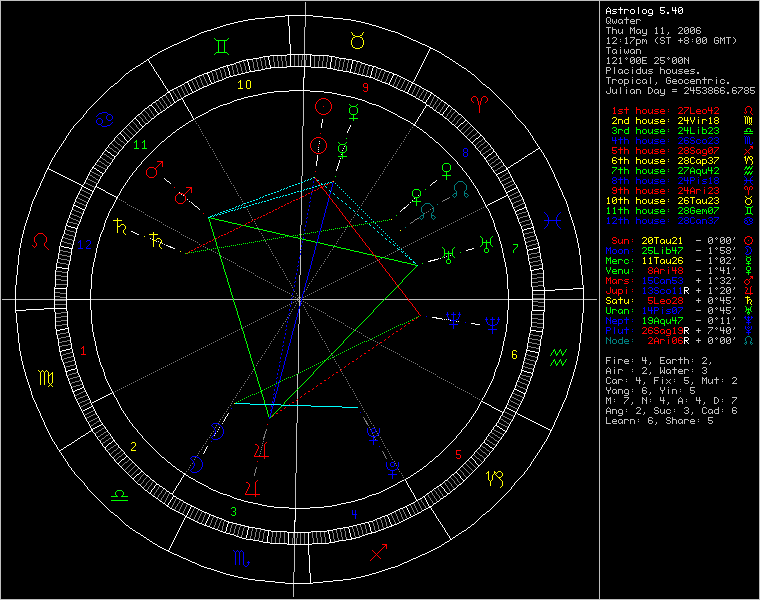
Task: Click the green Libra glyph on the zodiac ring
Action: (x=119, y=495)
